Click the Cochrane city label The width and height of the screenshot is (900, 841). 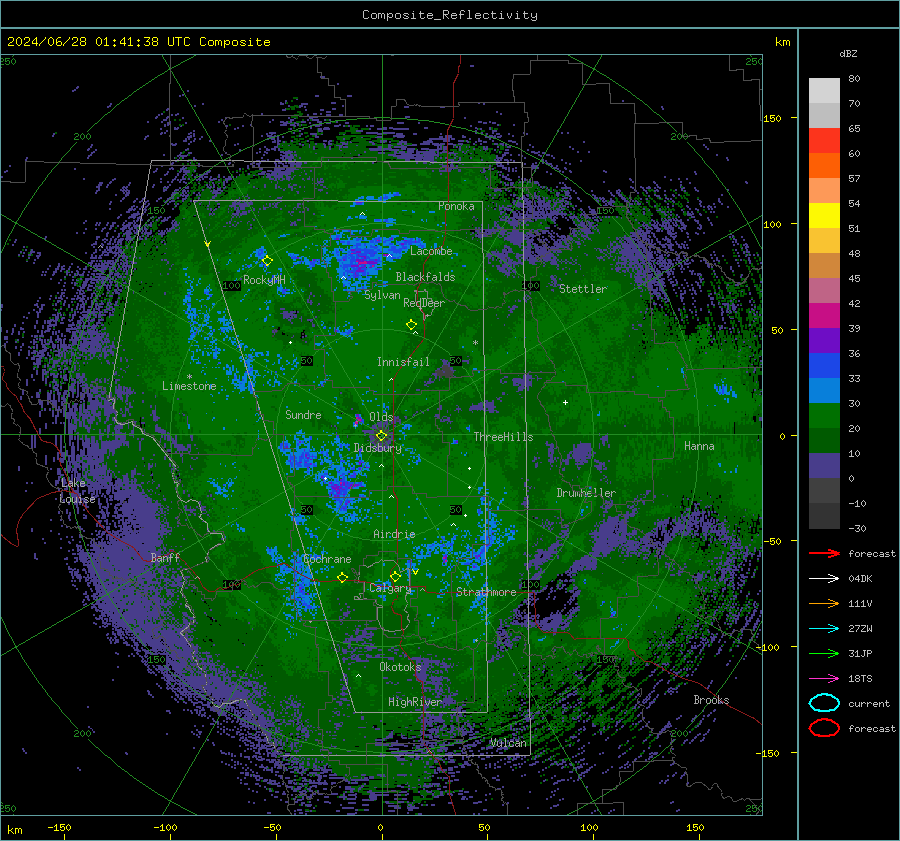327,559
